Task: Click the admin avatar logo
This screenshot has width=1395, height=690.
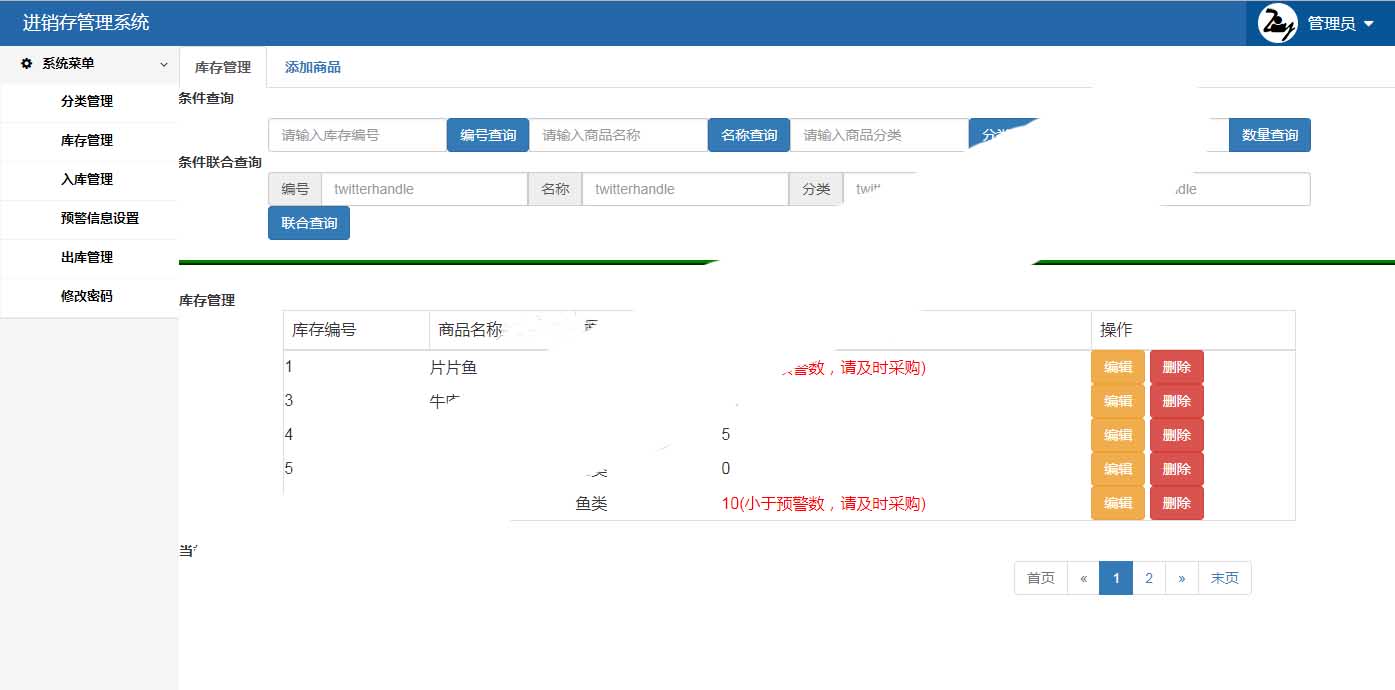Action: coord(1277,23)
